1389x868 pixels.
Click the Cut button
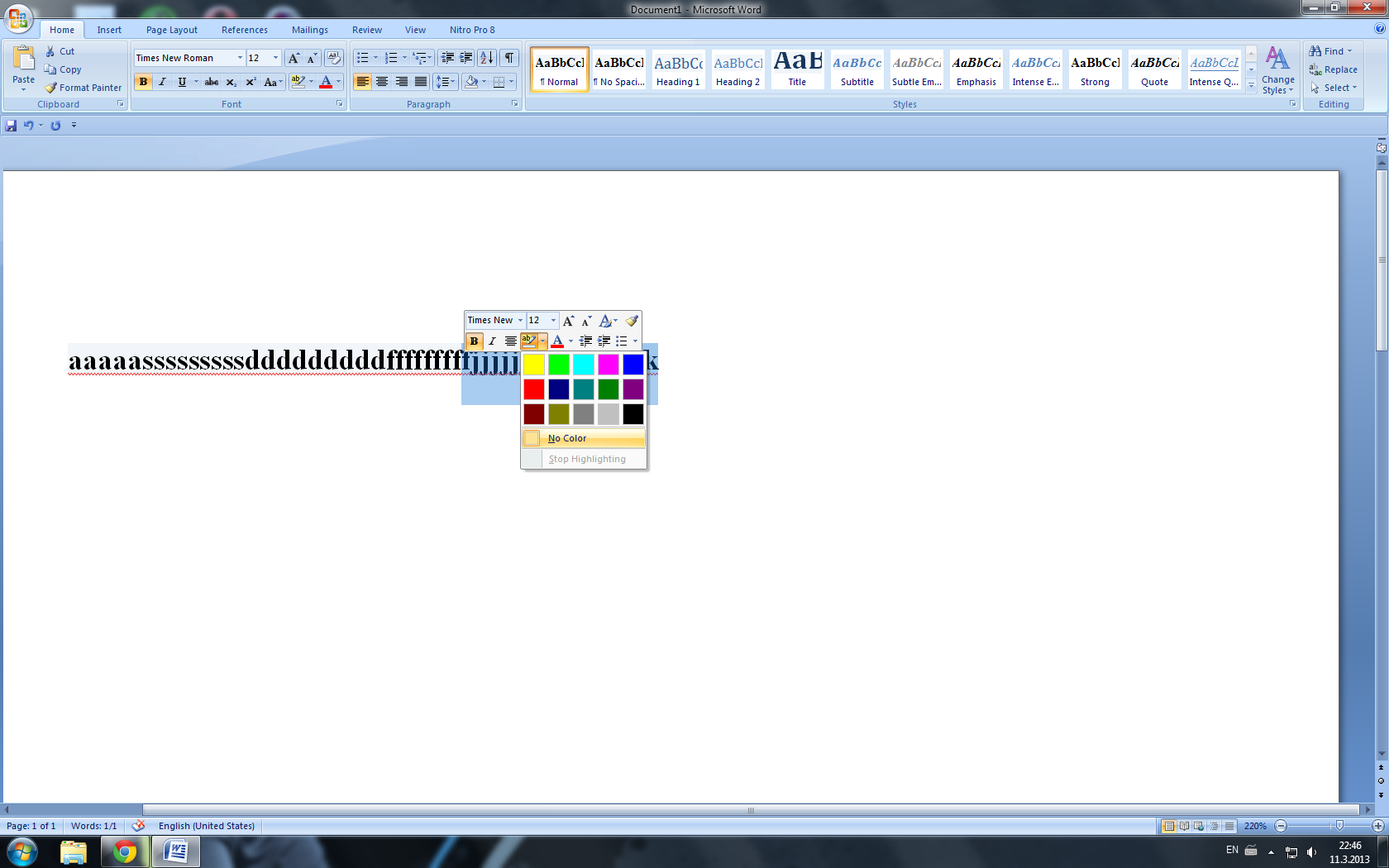[60, 51]
